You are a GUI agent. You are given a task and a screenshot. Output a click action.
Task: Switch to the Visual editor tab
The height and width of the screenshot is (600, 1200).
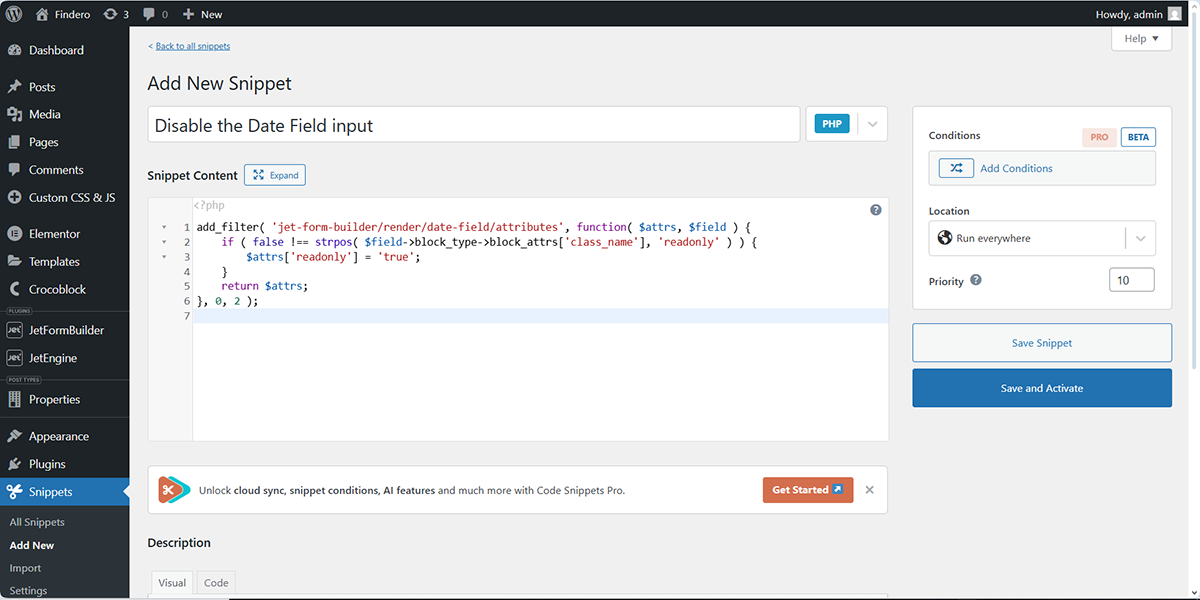pyautogui.click(x=172, y=583)
